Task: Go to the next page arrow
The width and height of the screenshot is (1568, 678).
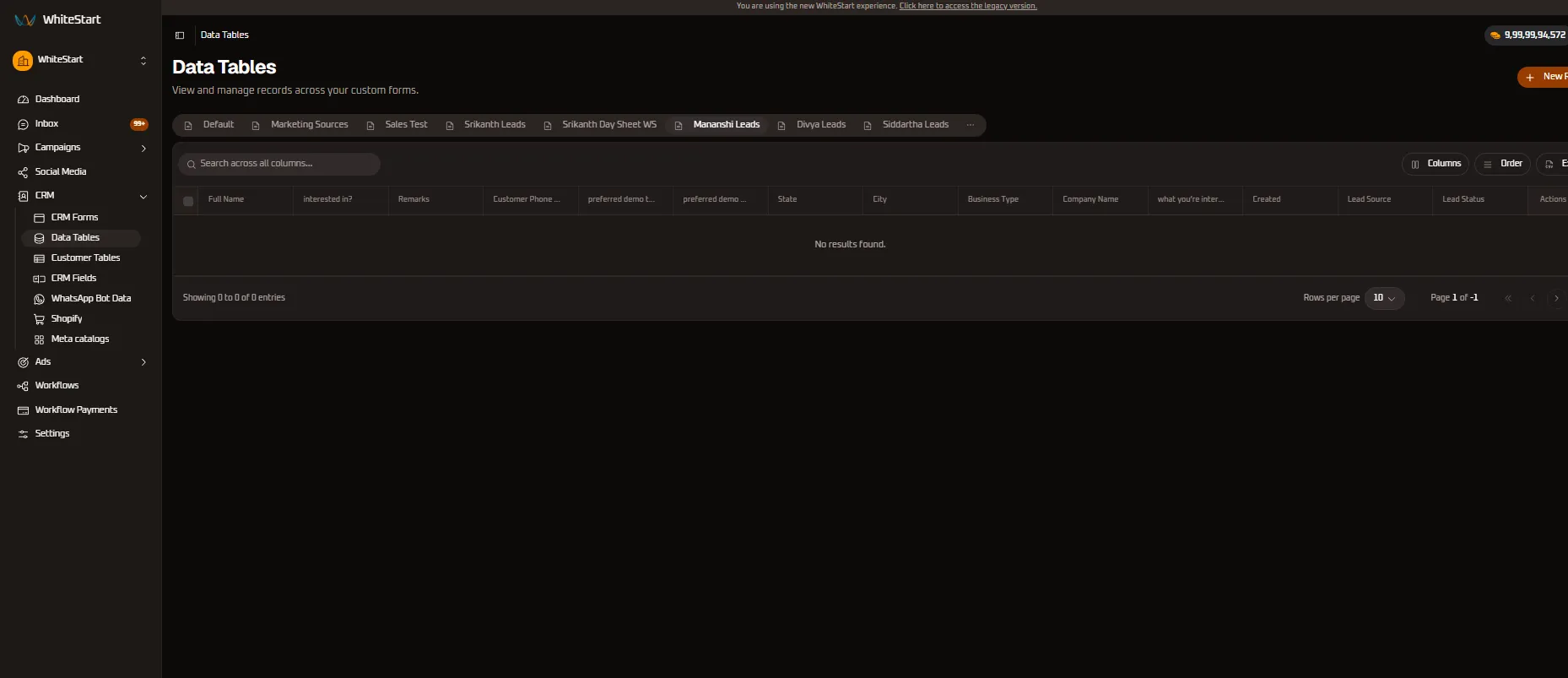Action: tap(1557, 298)
